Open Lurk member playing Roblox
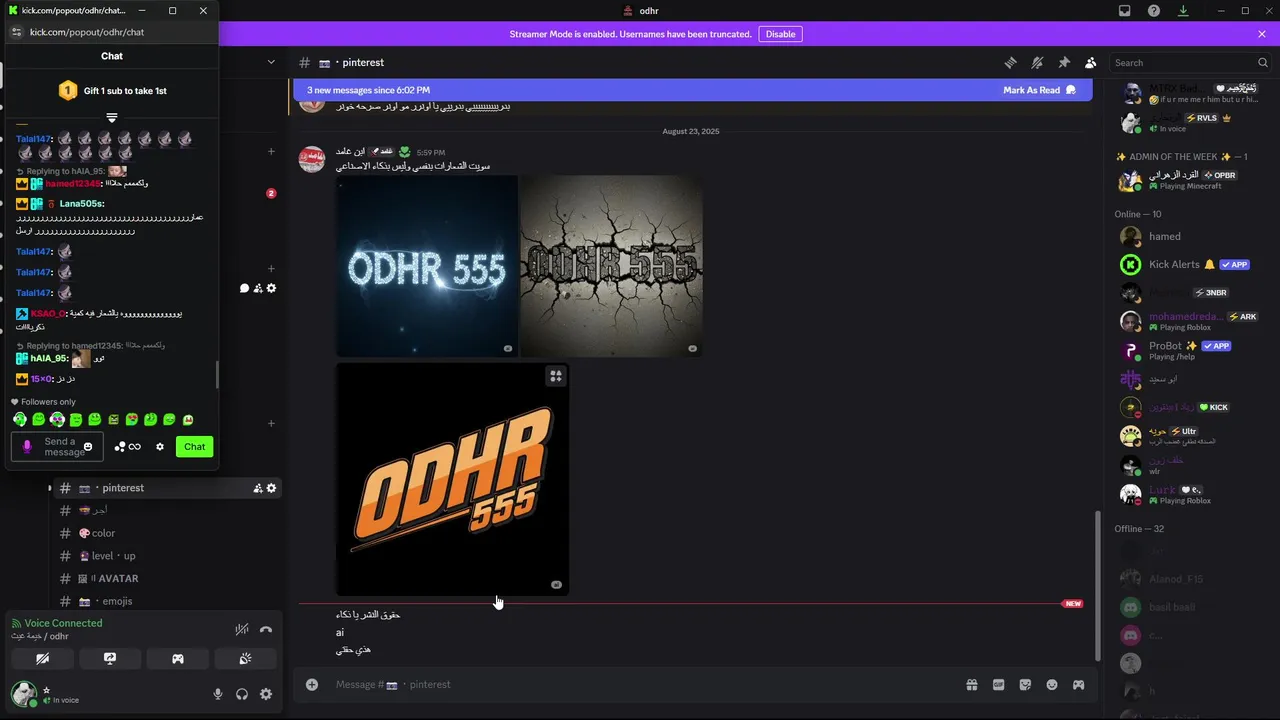 click(1190, 495)
